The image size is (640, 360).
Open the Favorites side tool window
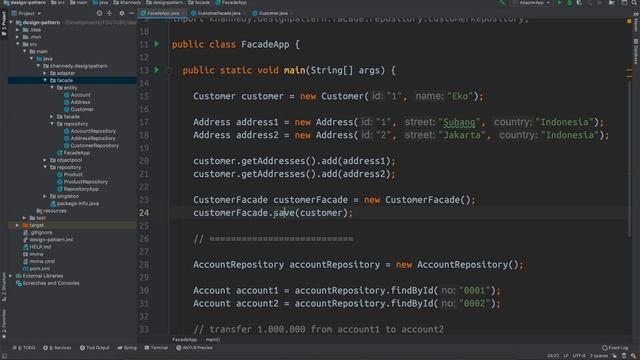click(4, 324)
